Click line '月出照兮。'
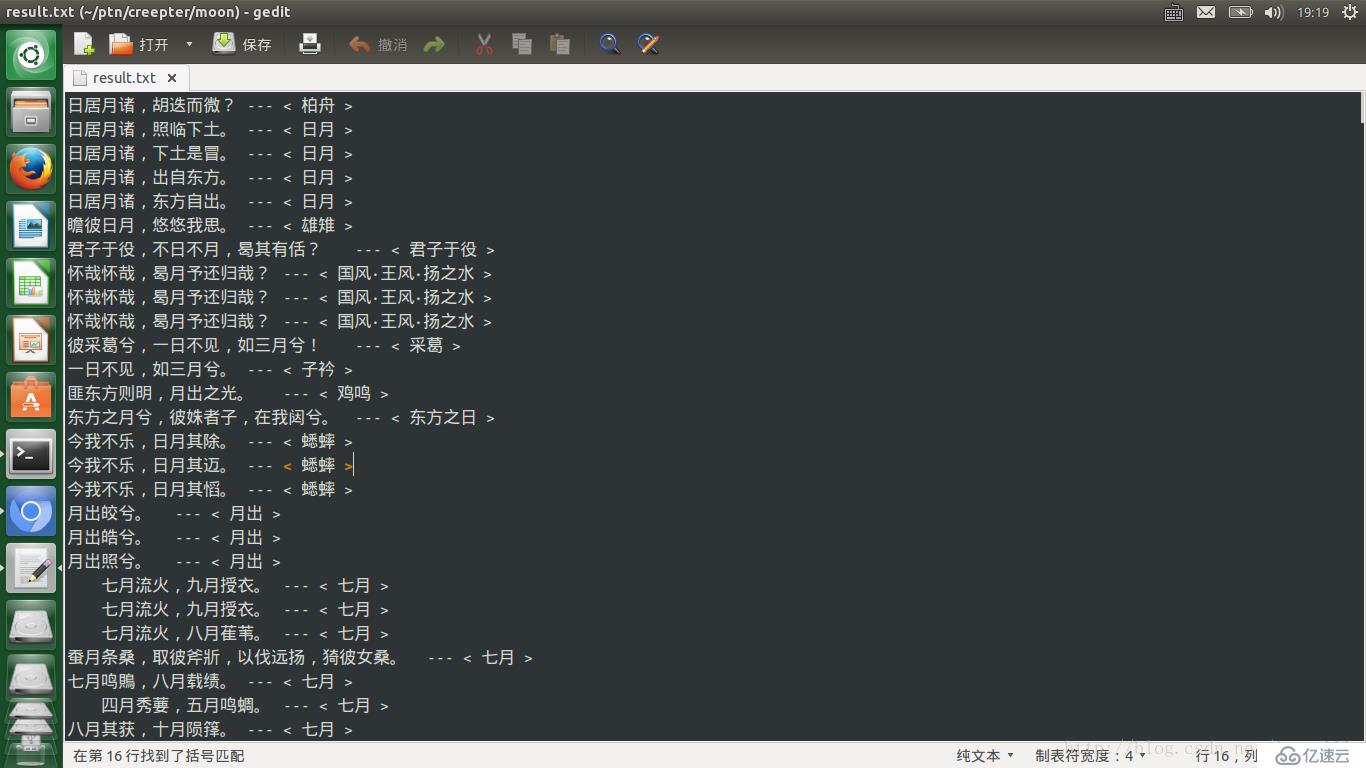Image resolution: width=1366 pixels, height=768 pixels. point(174,561)
